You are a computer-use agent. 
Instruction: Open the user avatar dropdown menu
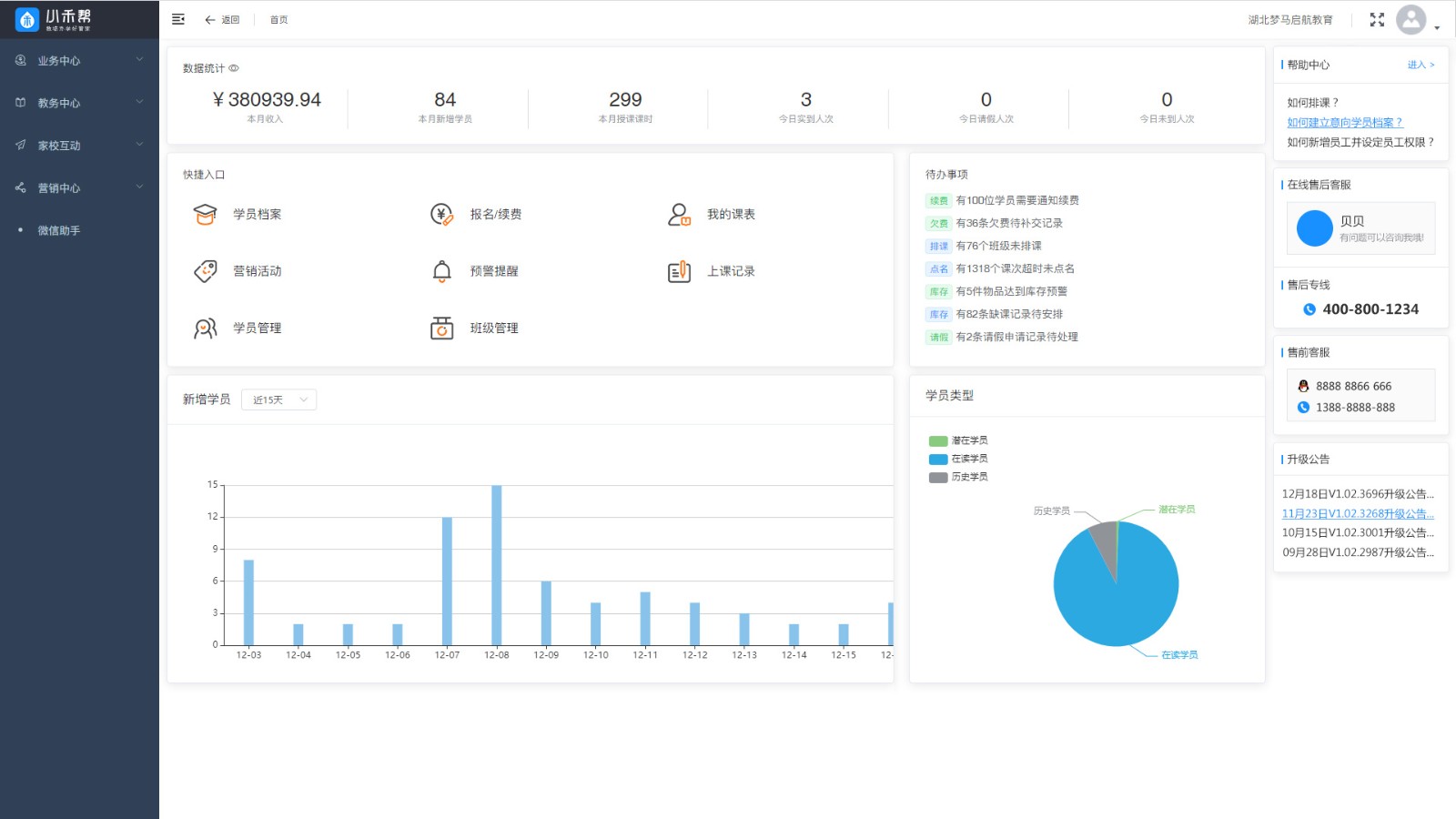(x=1410, y=19)
